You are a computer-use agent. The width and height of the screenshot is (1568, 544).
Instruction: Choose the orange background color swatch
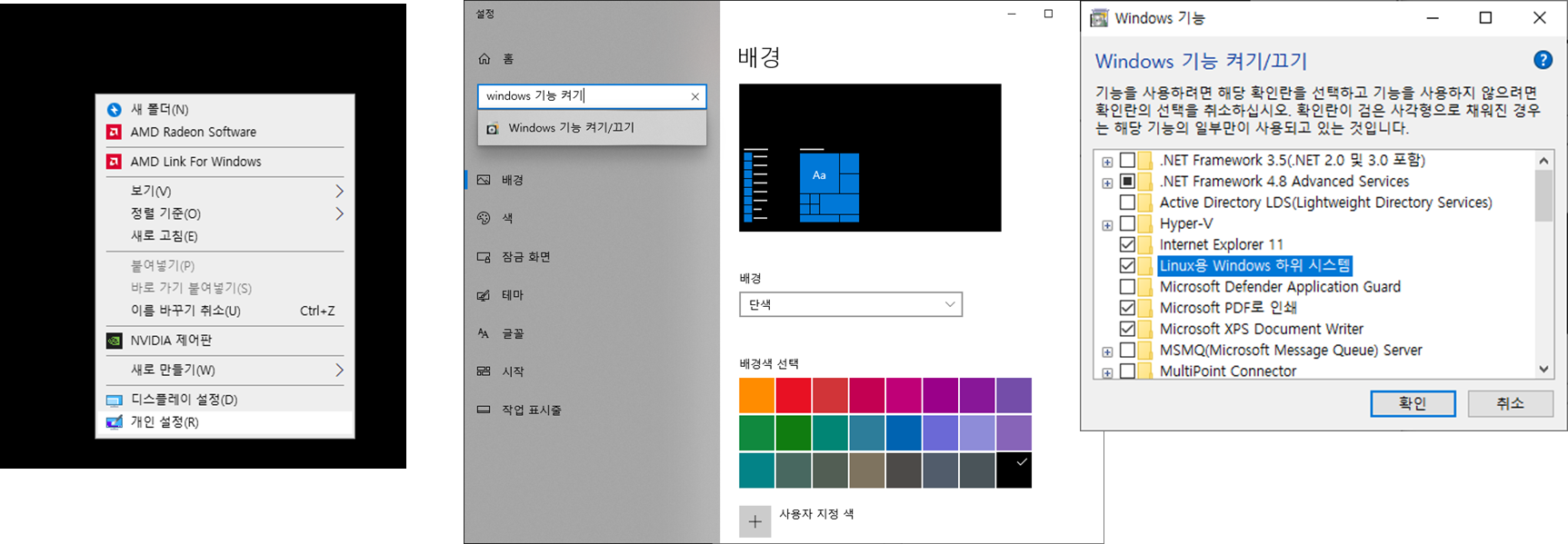click(x=756, y=396)
